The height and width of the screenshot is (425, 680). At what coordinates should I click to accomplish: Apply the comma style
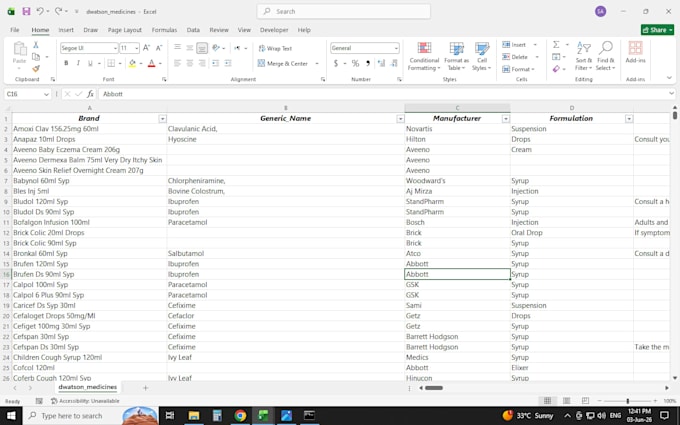click(x=368, y=63)
